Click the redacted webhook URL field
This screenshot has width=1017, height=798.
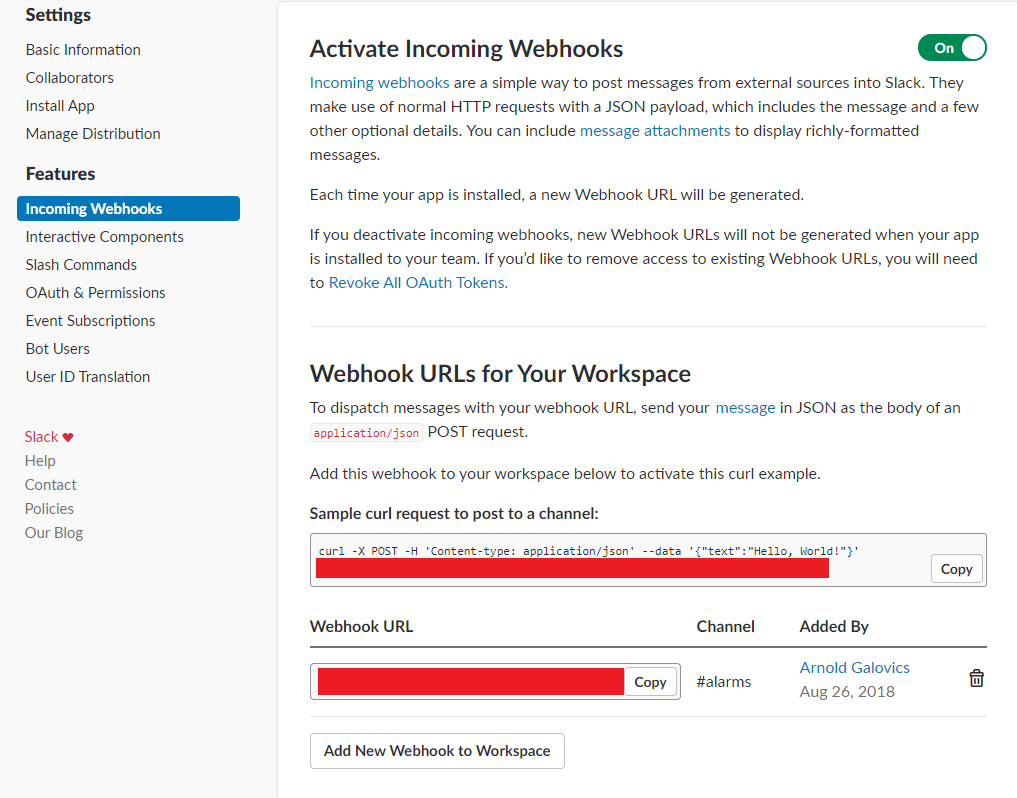tap(470, 682)
